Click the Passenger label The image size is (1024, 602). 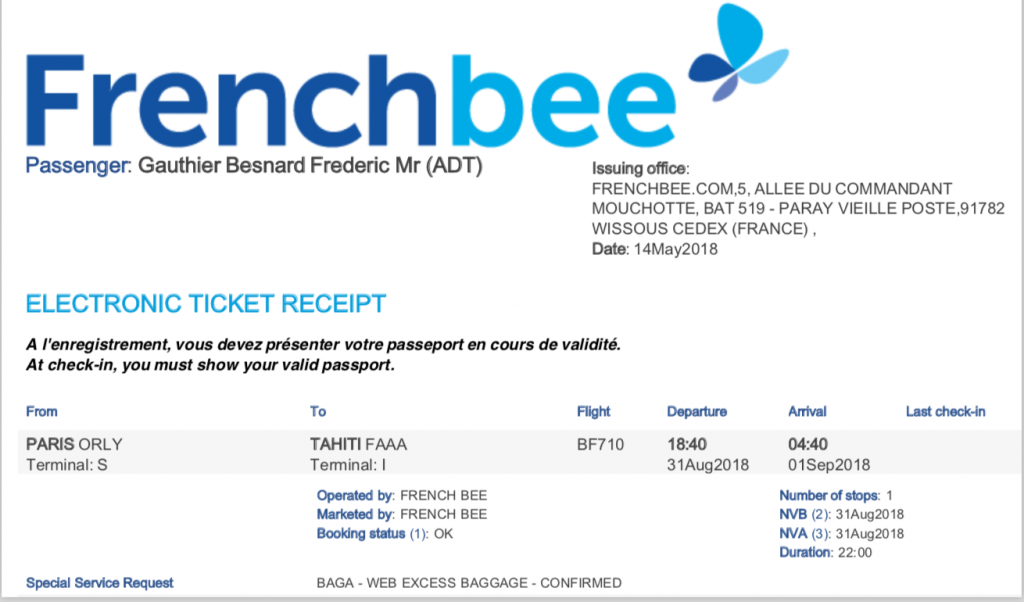point(77,166)
